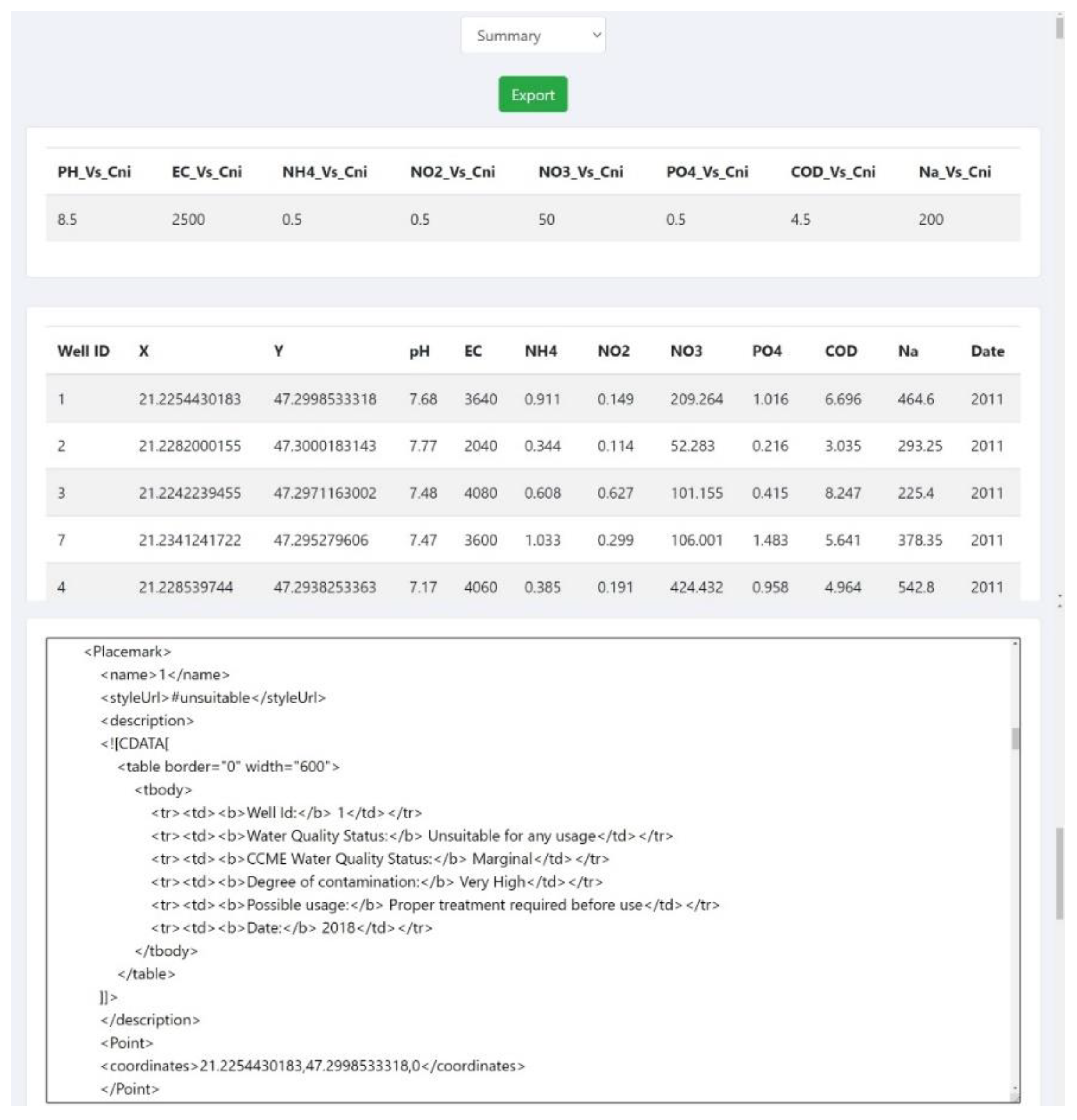Click the top page scrollbar handle

[1059, 28]
